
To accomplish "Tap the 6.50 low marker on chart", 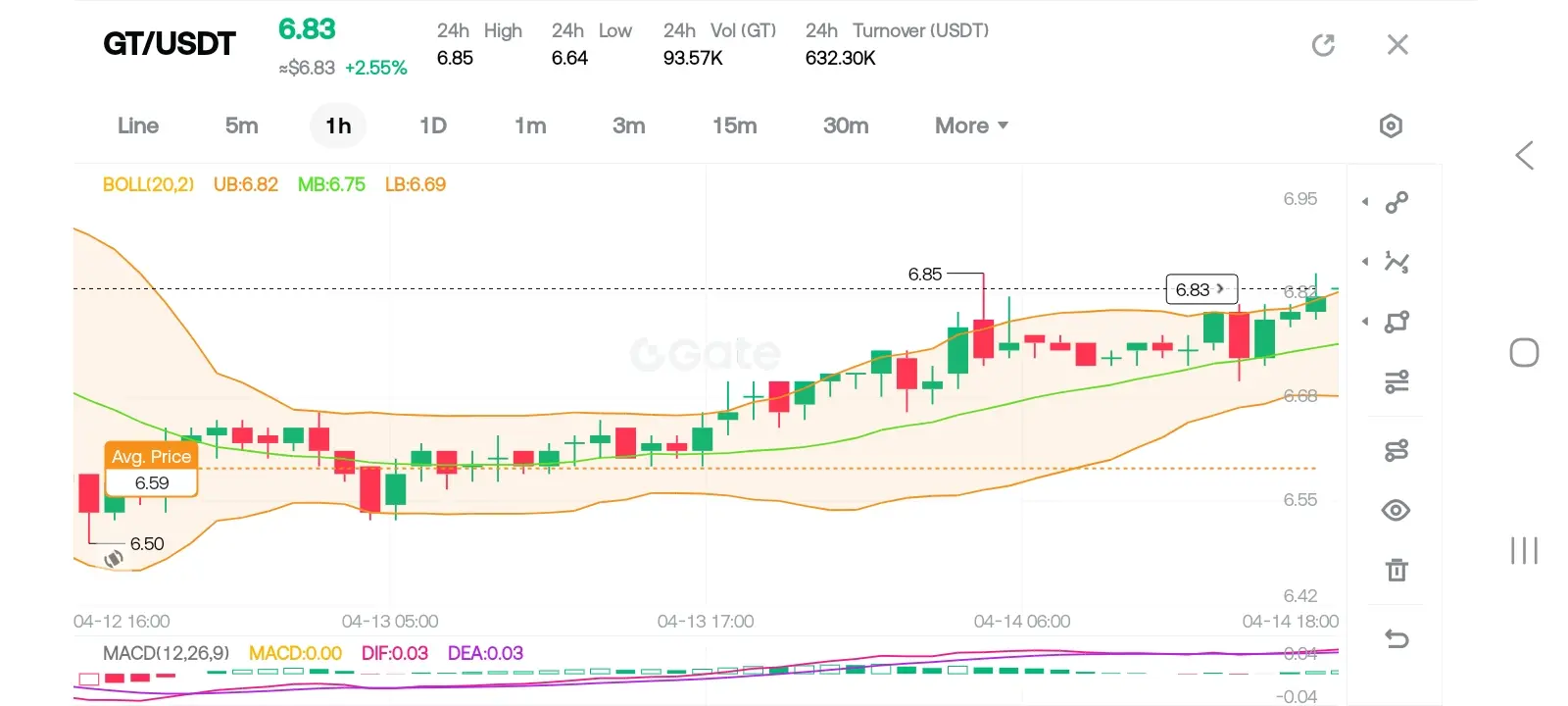I will tap(147, 544).
